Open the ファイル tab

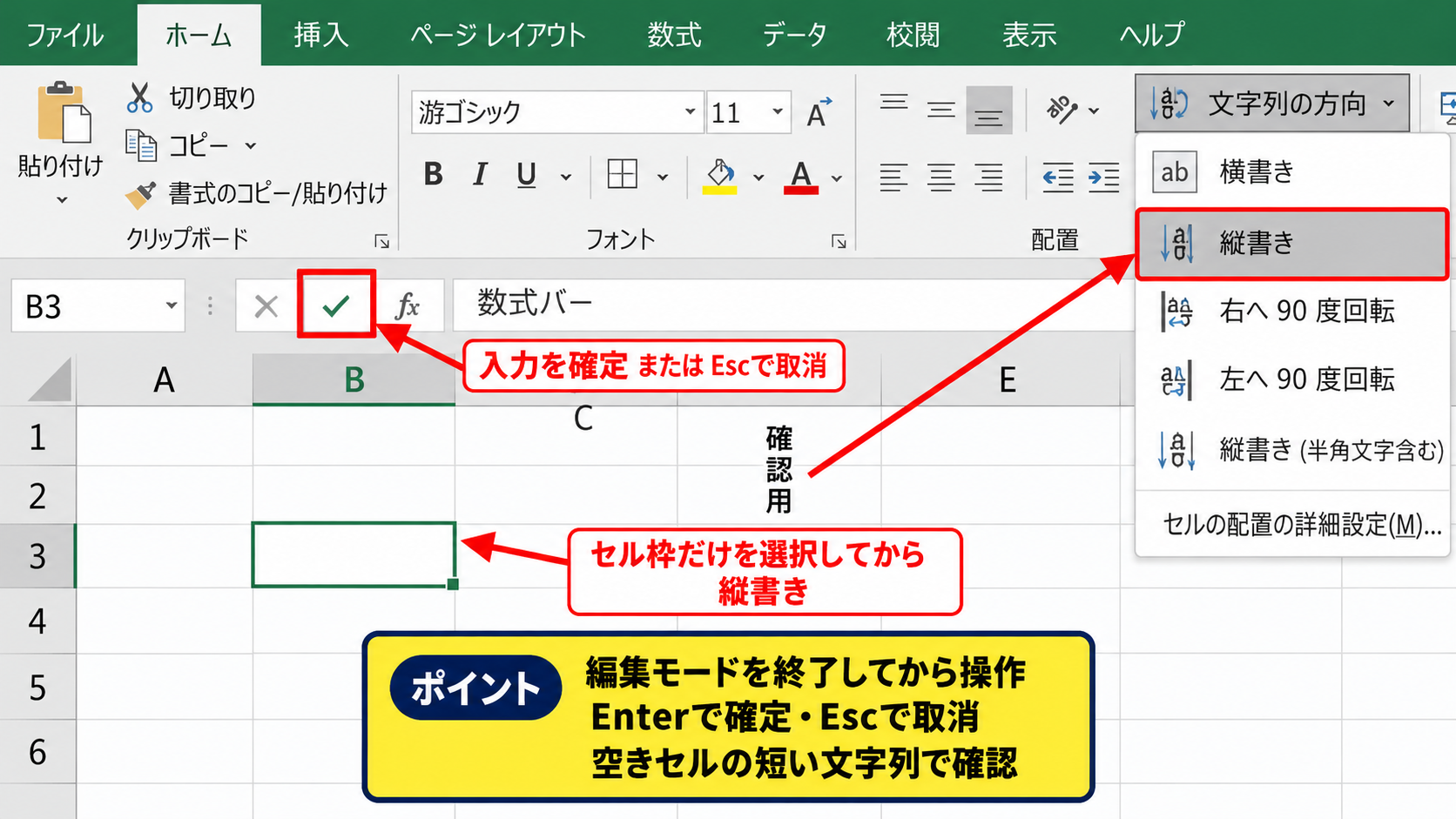pyautogui.click(x=65, y=35)
